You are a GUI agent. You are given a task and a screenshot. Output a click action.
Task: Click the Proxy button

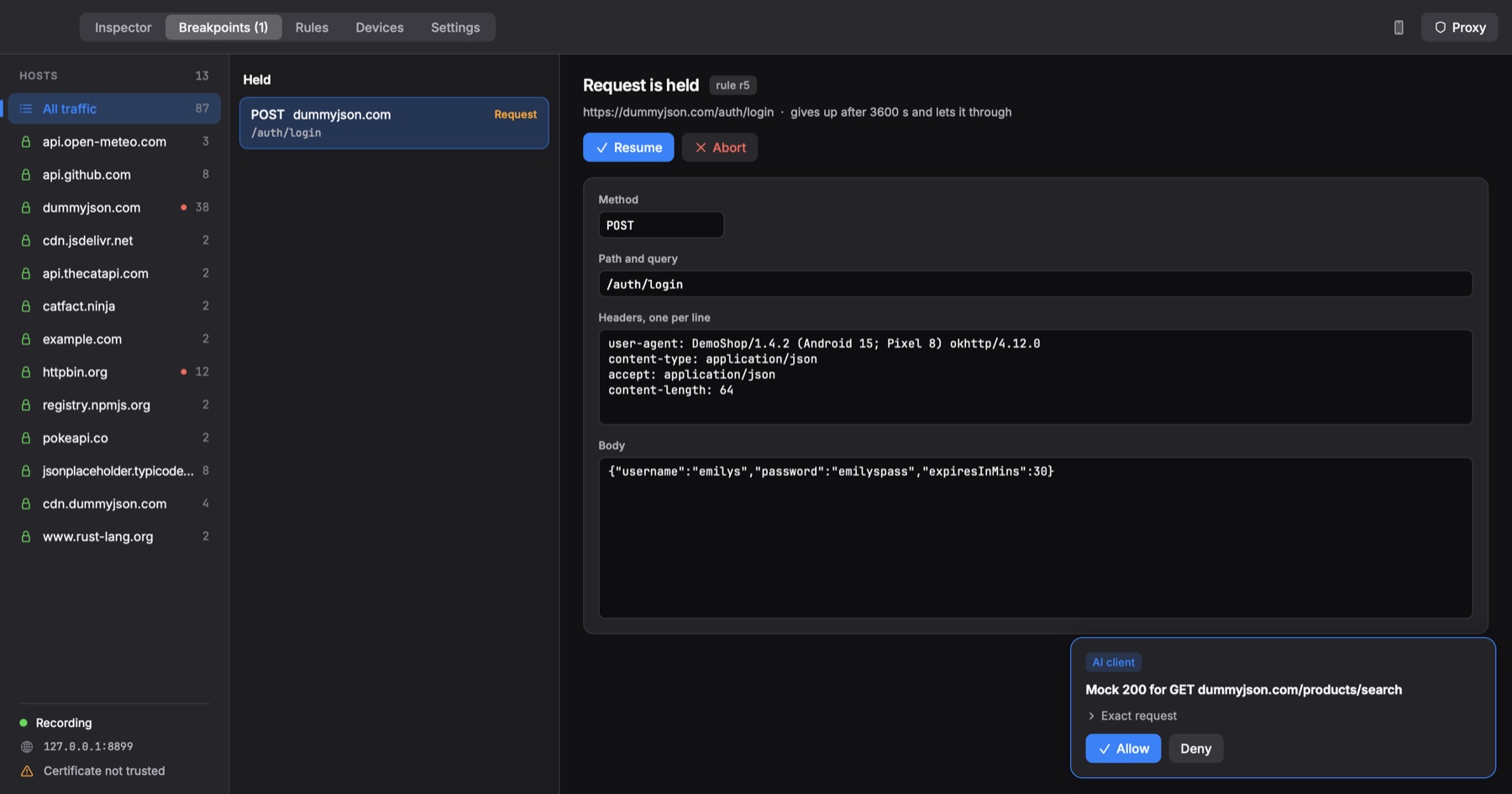pyautogui.click(x=1460, y=28)
